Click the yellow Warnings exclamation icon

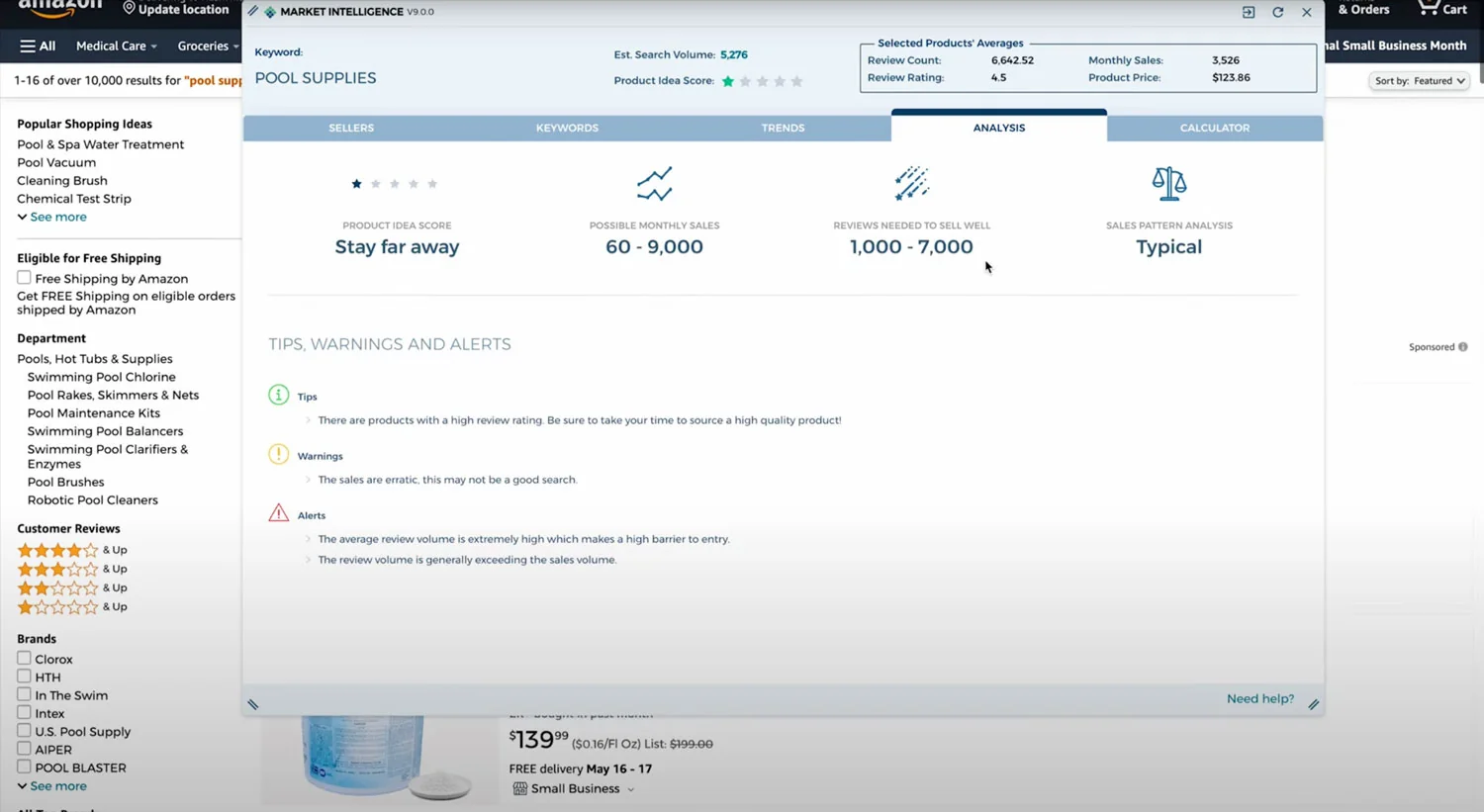[279, 455]
